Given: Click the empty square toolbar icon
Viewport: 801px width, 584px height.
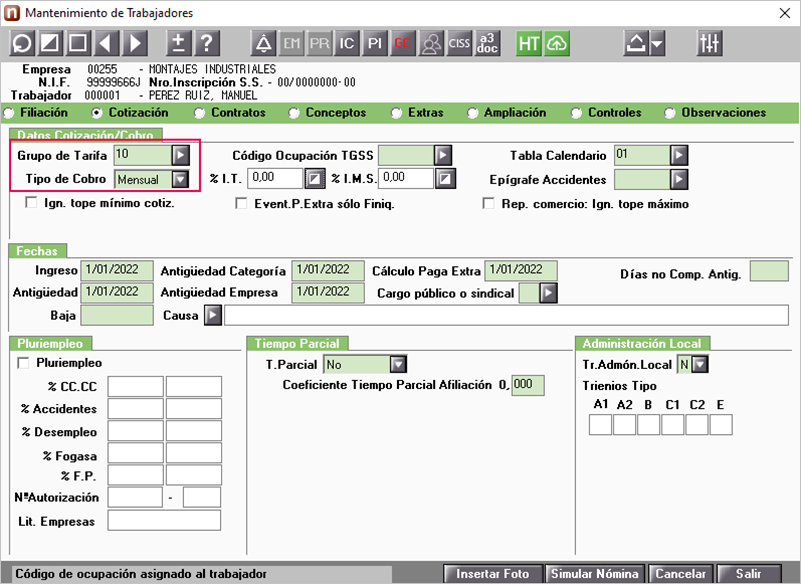Looking at the screenshot, I should [78, 43].
